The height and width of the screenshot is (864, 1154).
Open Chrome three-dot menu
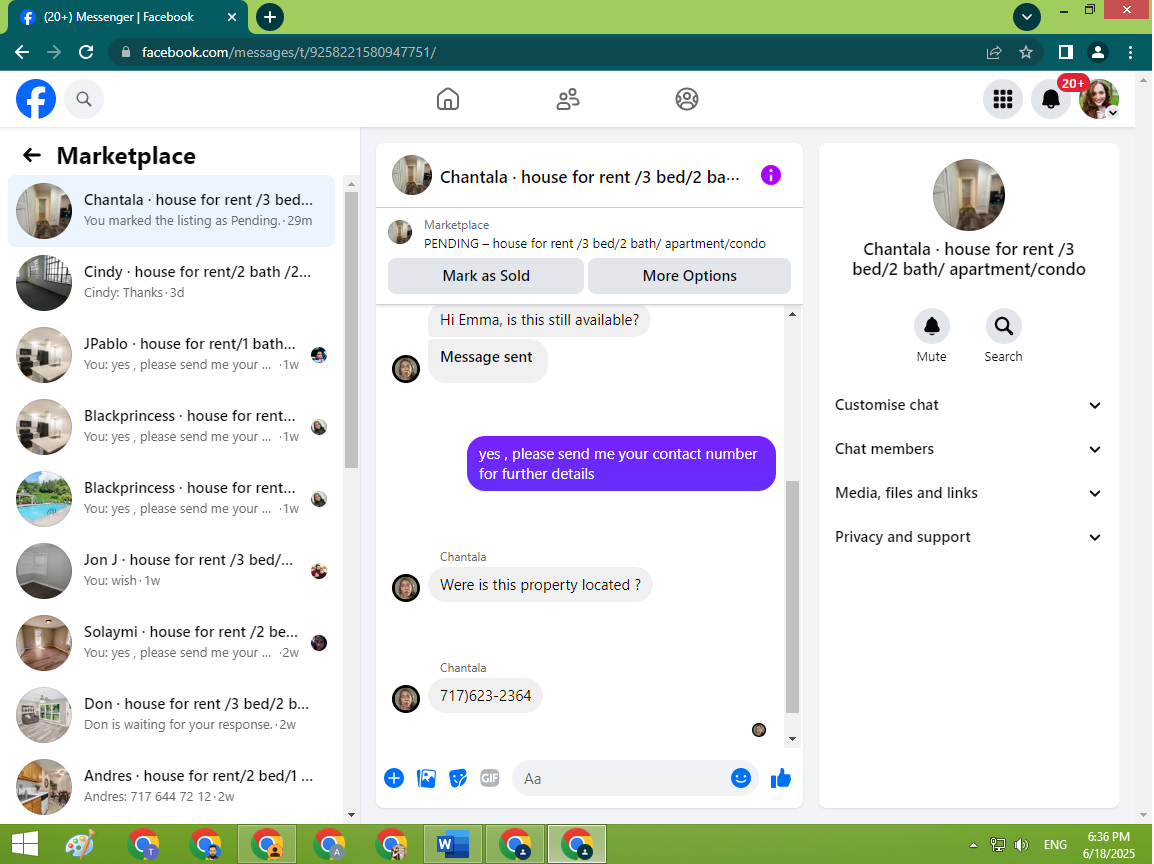click(1130, 52)
